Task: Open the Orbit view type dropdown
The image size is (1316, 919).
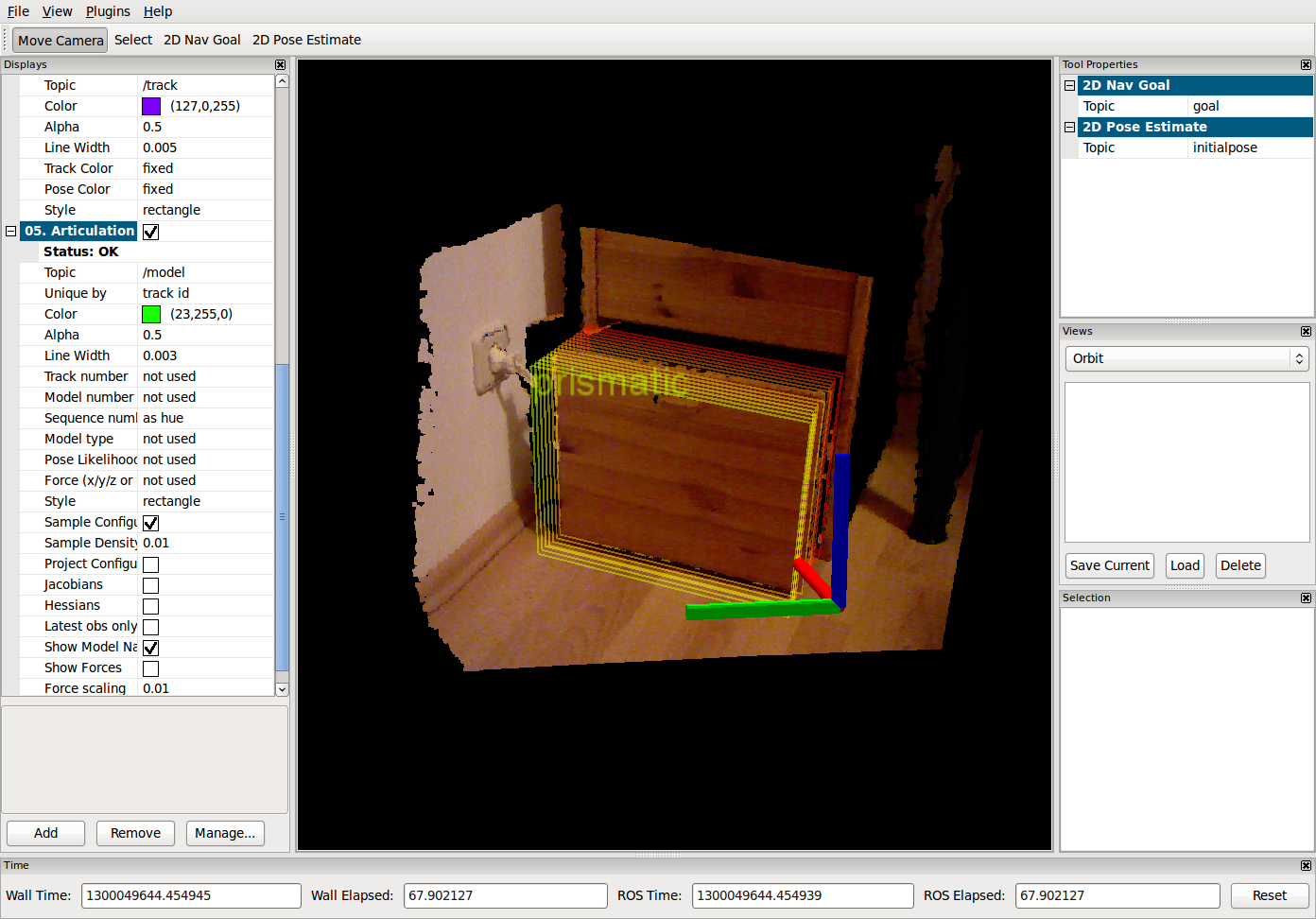Action: (x=1186, y=358)
